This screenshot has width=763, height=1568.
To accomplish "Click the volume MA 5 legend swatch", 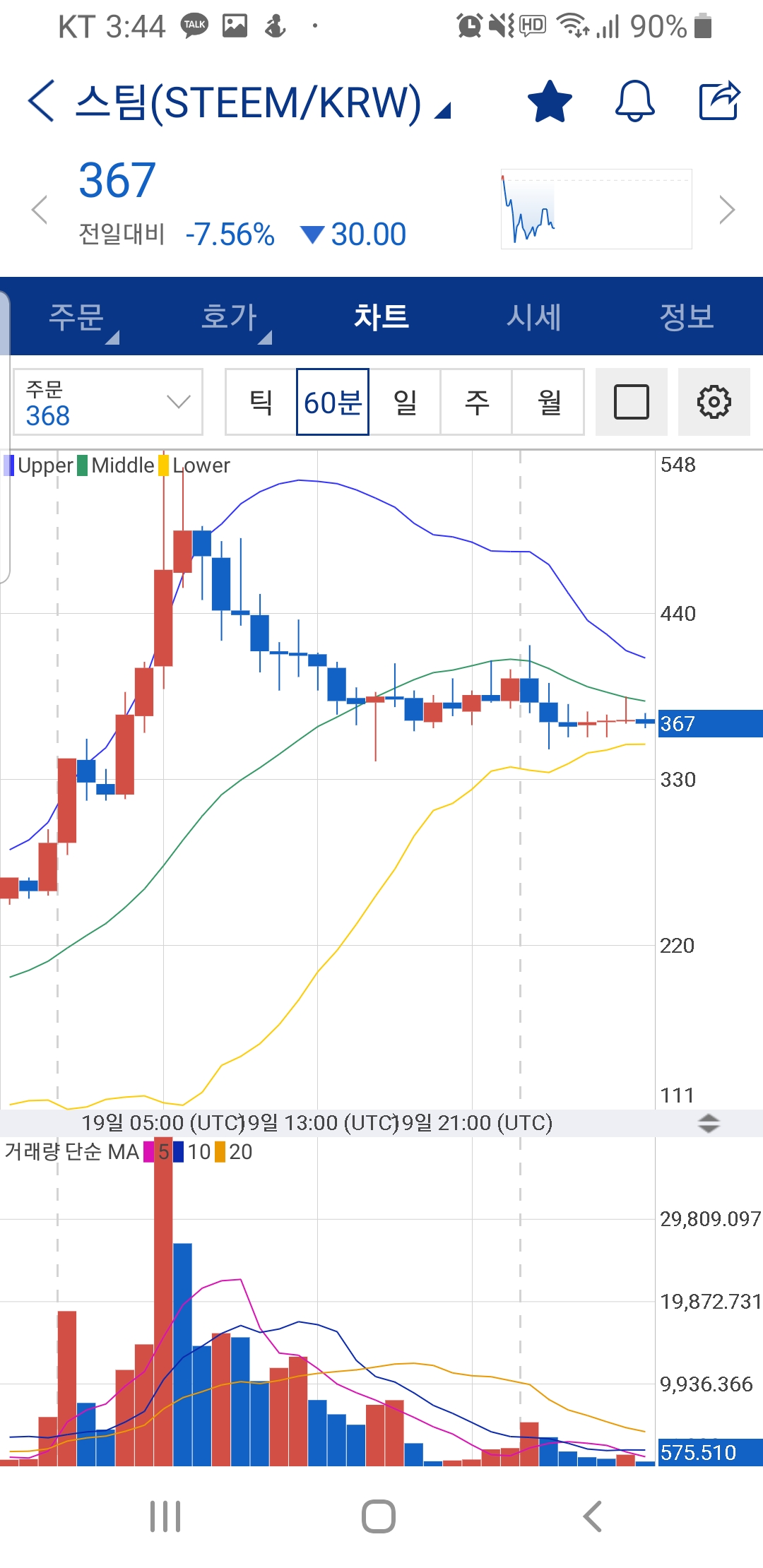I will pos(149,1152).
